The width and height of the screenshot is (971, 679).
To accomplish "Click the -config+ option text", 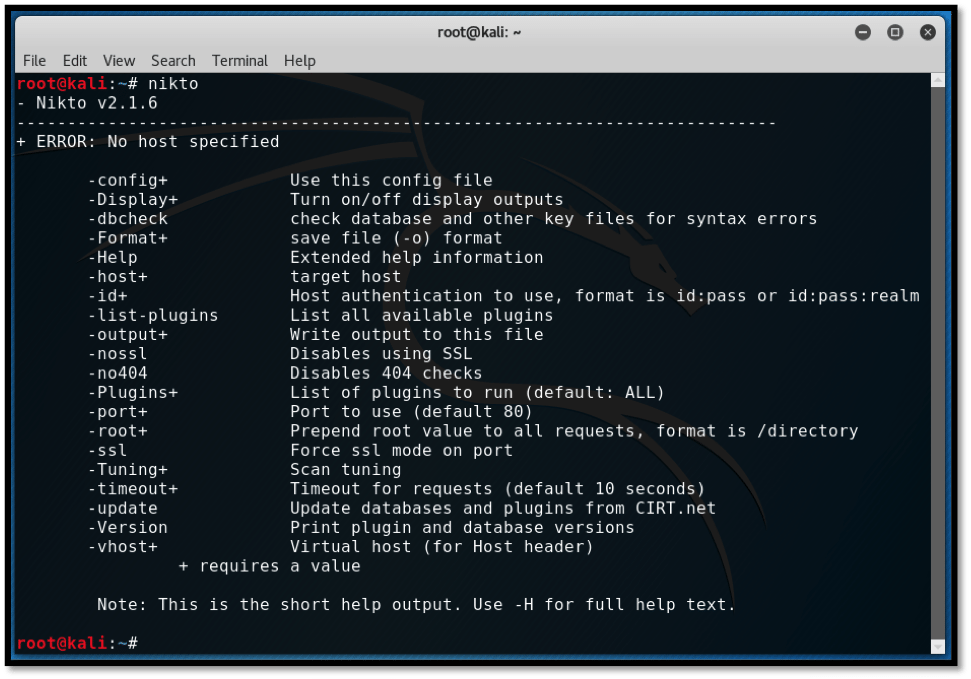I will (x=127, y=181).
